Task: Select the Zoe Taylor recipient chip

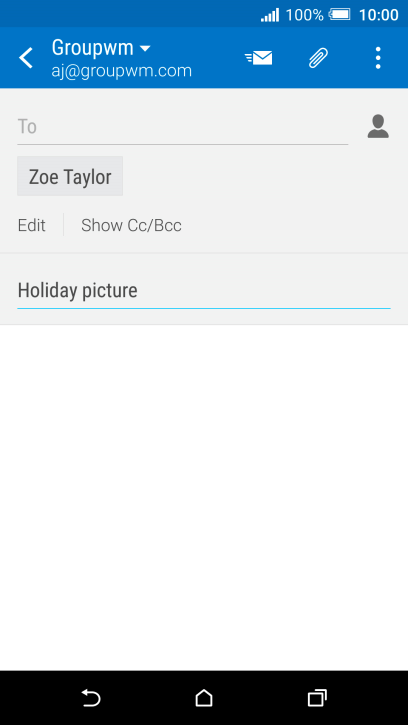Action: tap(70, 176)
